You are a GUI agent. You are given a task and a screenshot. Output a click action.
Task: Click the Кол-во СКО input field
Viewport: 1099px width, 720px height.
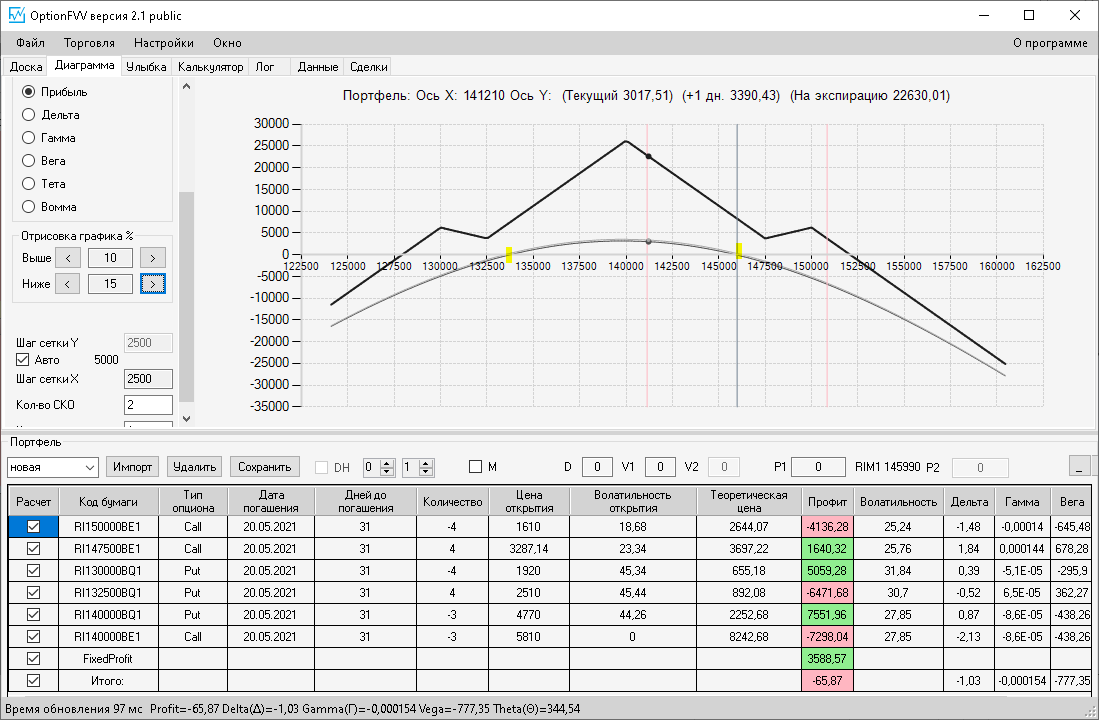coord(149,405)
